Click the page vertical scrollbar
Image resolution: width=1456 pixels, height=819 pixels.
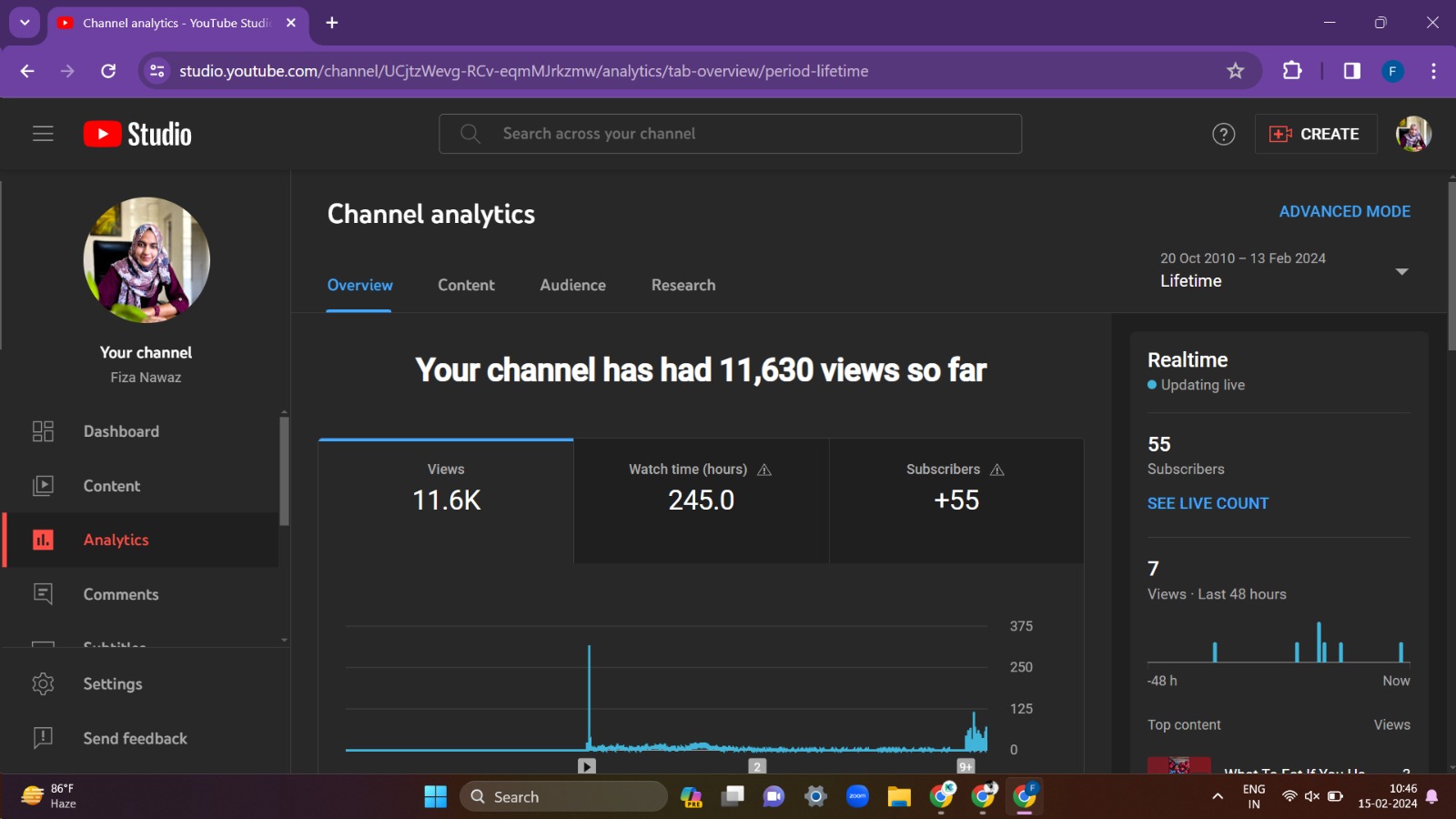pos(1451,266)
